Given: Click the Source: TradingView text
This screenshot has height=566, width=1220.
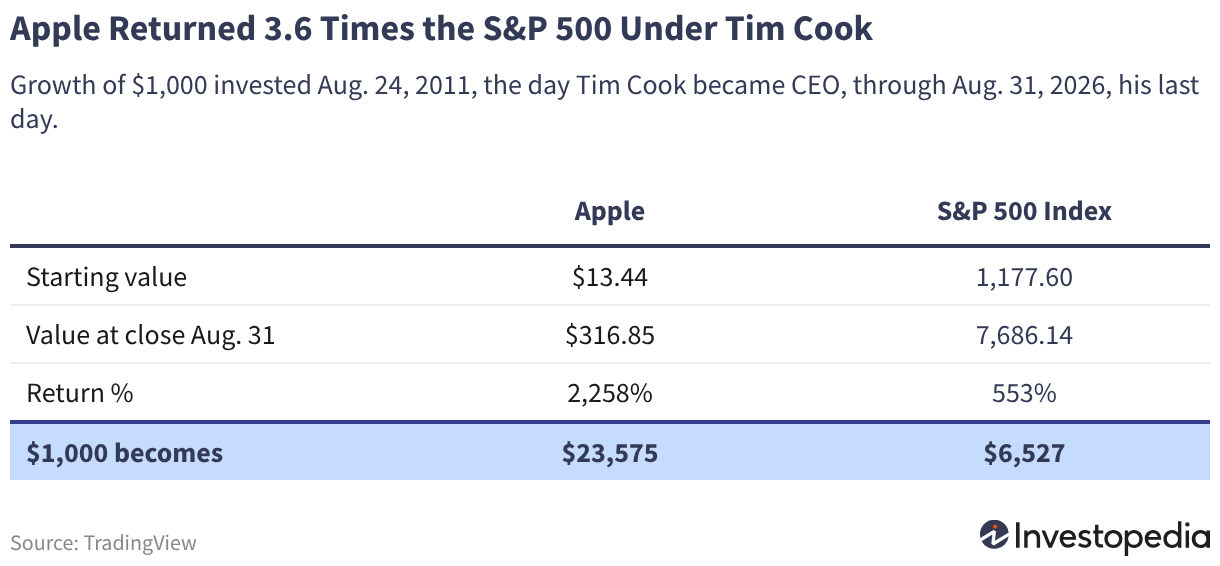Looking at the screenshot, I should [104, 543].
